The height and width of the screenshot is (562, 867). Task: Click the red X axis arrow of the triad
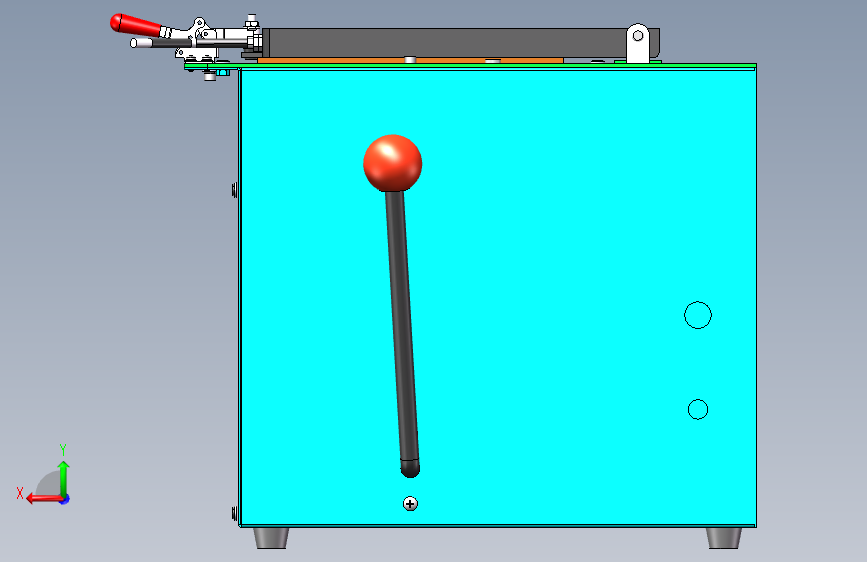click(43, 499)
